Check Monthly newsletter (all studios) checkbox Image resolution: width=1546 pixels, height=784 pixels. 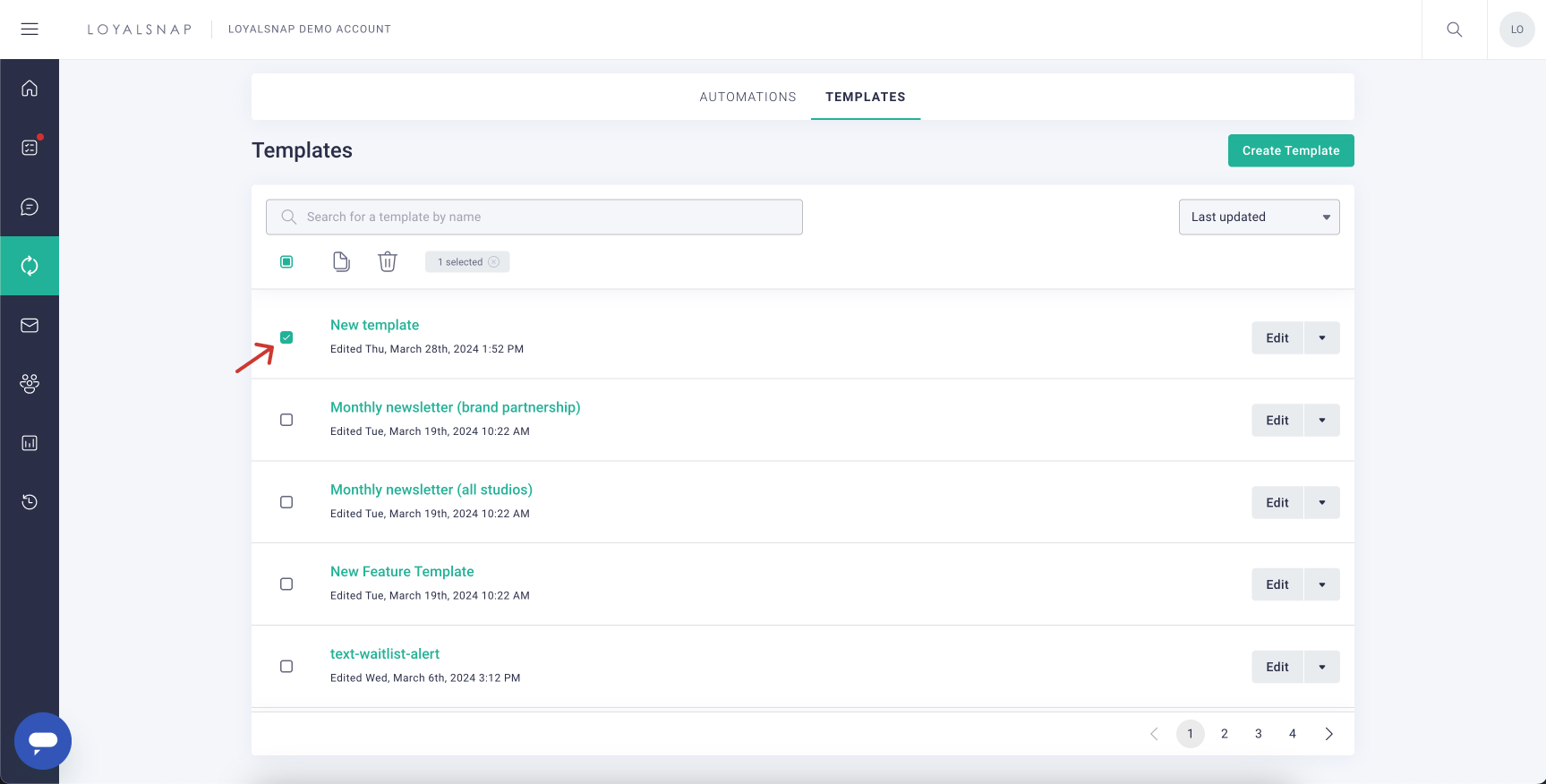coord(286,502)
